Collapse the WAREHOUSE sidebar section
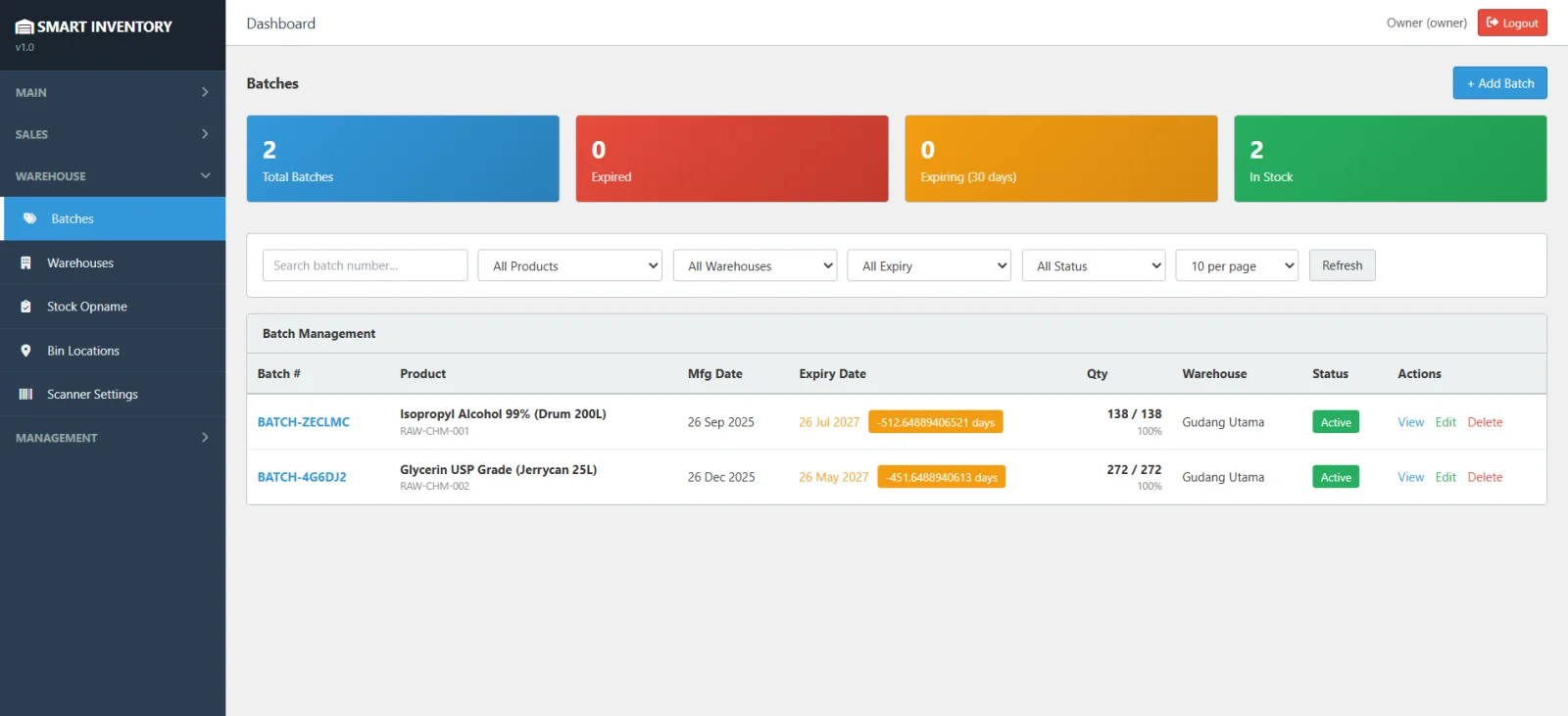The height and width of the screenshot is (716, 1568). coord(112,176)
